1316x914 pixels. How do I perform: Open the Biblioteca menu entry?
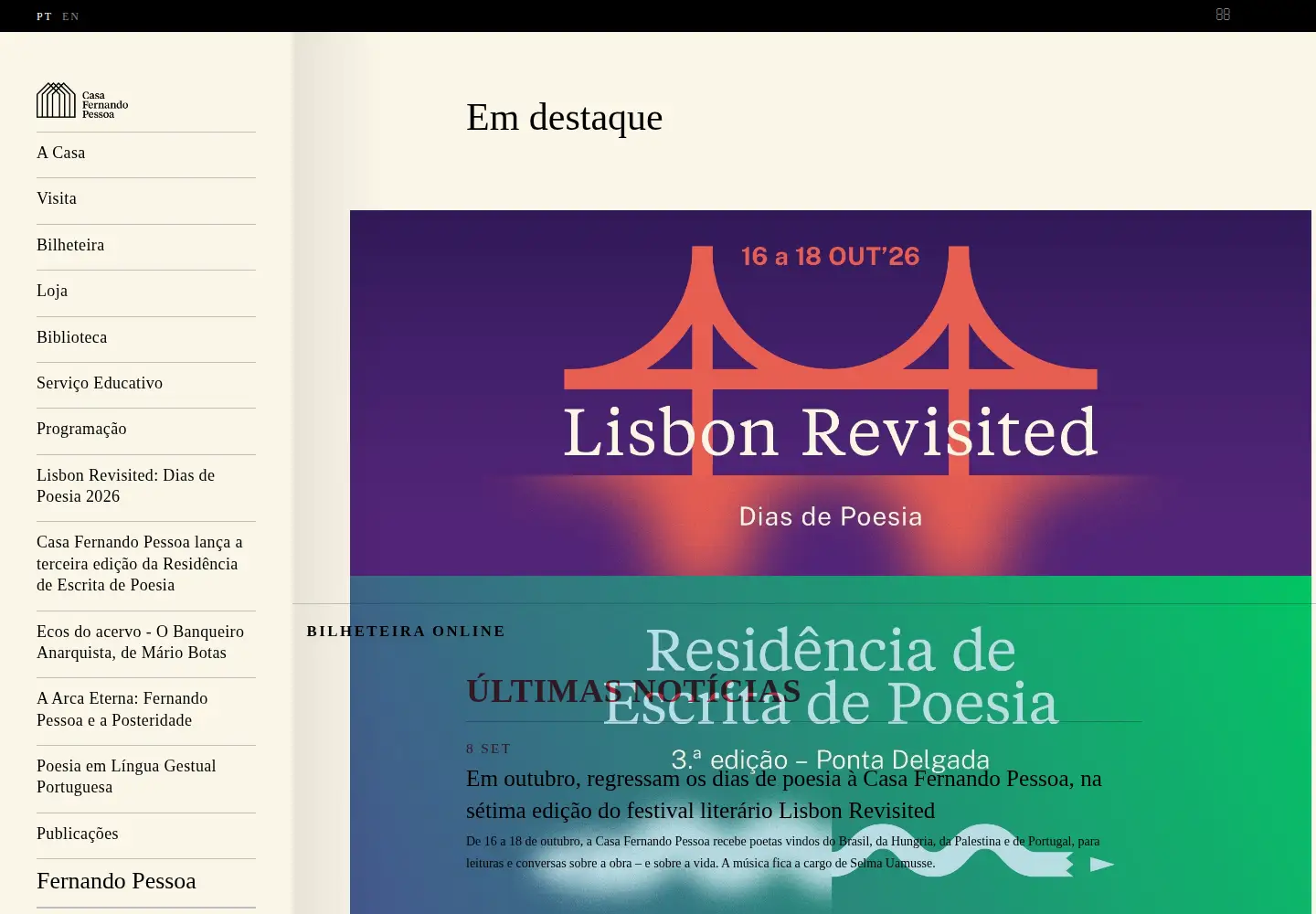(72, 337)
